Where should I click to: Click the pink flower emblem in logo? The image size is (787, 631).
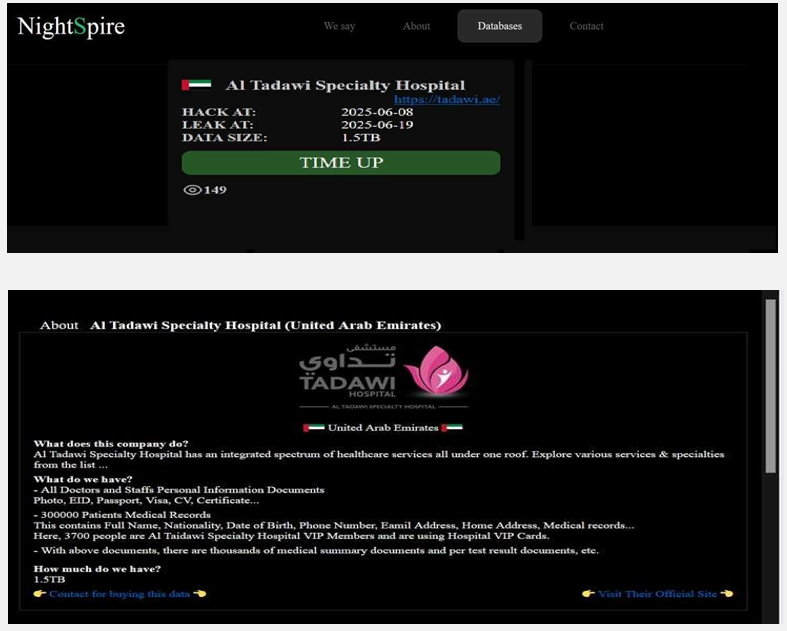point(438,370)
